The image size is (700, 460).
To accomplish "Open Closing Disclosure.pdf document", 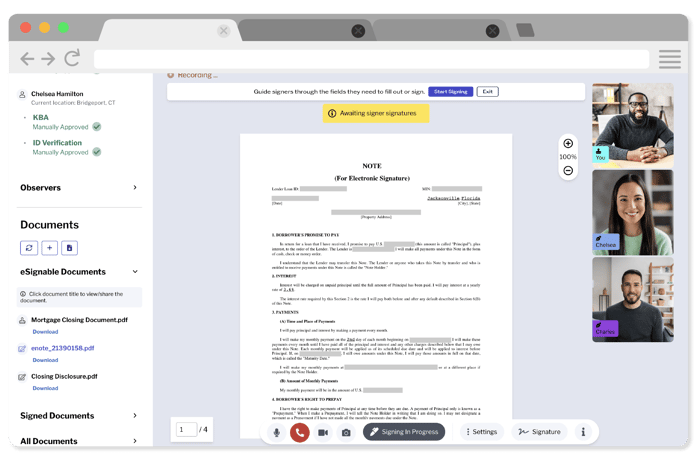I will coord(64,376).
